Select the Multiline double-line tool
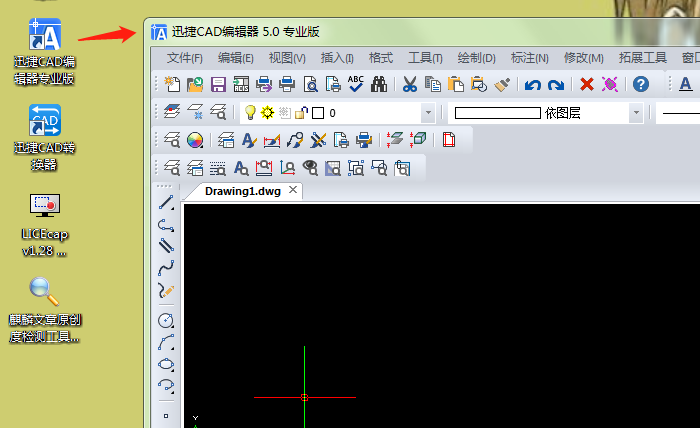Screen dimensions: 700x428 click(x=166, y=246)
